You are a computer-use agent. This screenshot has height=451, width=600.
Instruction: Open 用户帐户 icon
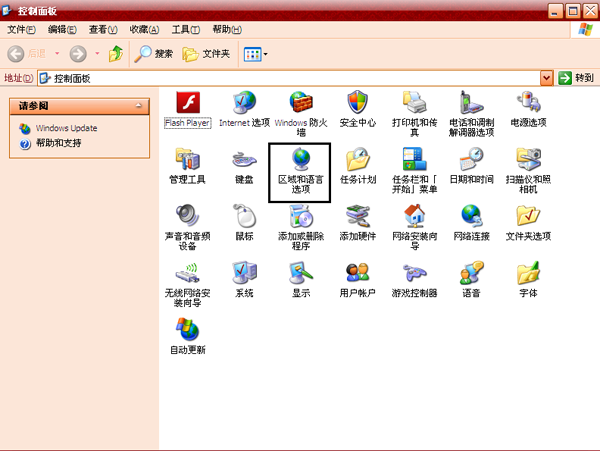click(357, 273)
